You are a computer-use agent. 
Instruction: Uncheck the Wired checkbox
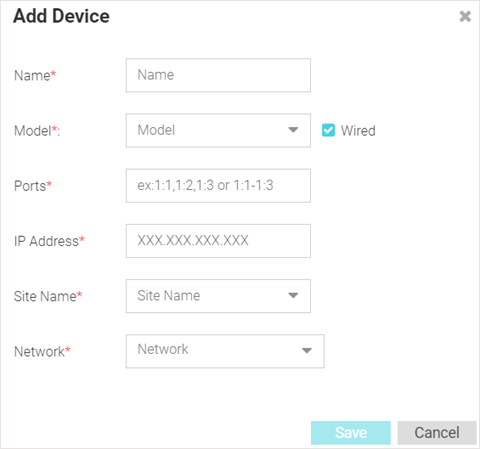point(328,130)
